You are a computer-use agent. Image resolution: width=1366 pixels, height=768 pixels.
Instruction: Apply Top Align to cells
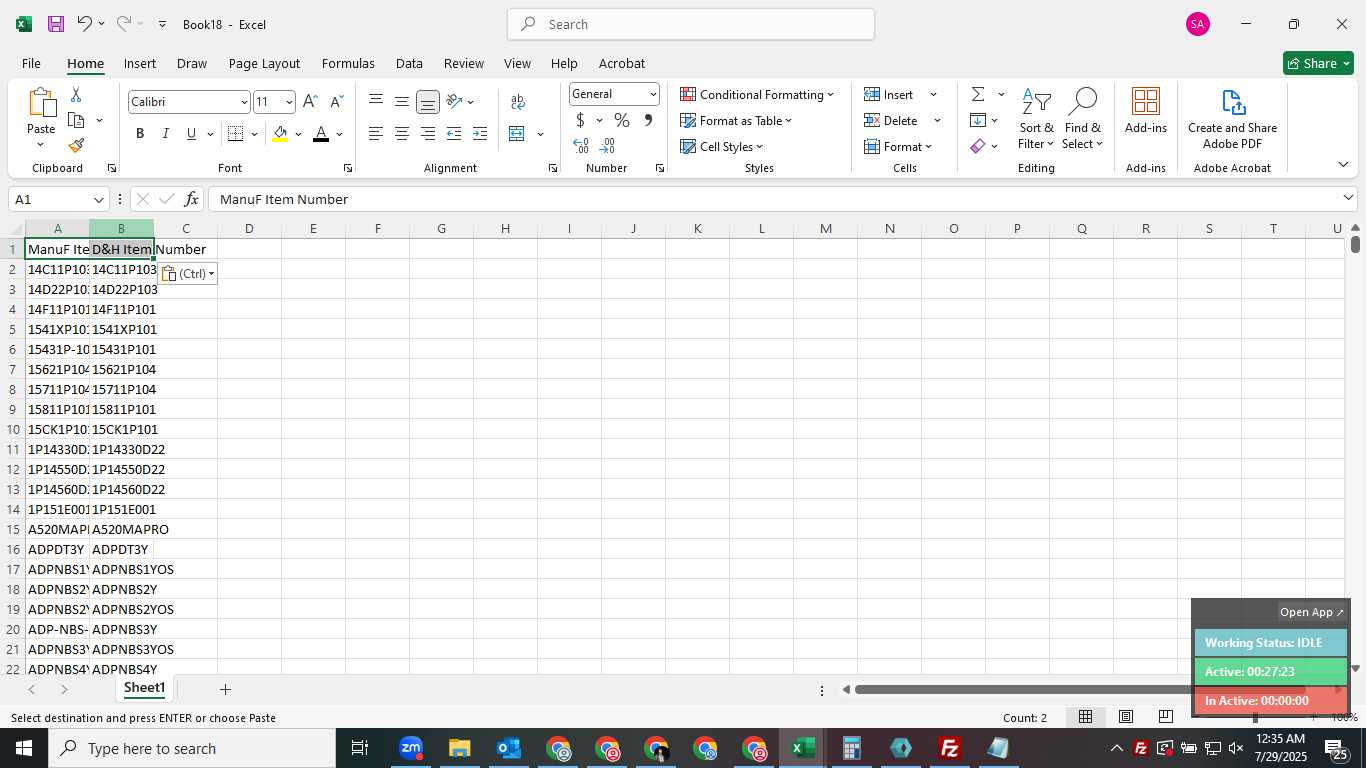[x=376, y=102]
